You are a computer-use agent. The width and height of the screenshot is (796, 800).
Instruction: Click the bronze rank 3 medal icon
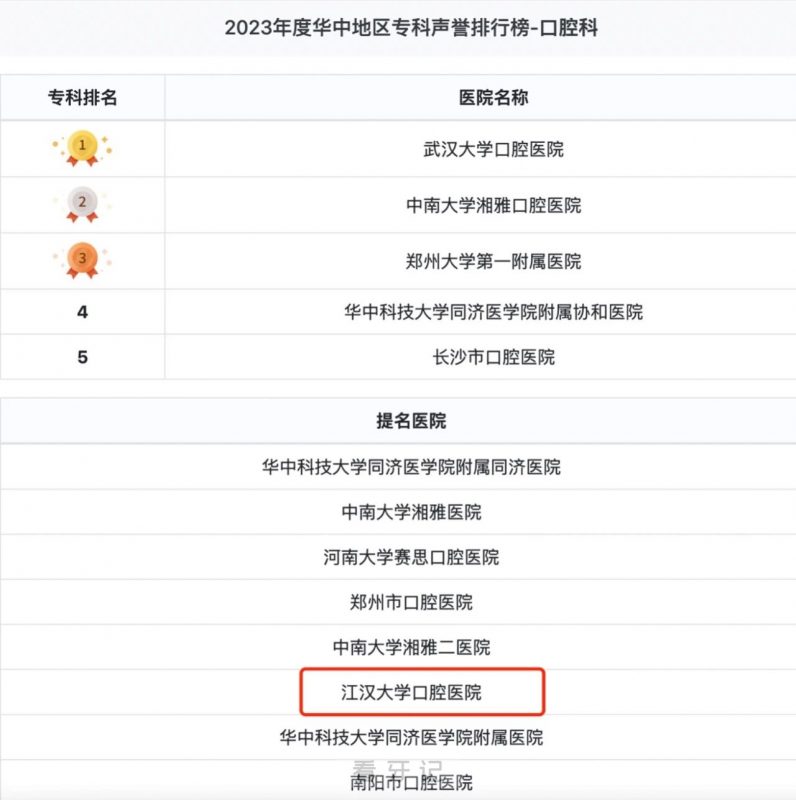pos(82,261)
